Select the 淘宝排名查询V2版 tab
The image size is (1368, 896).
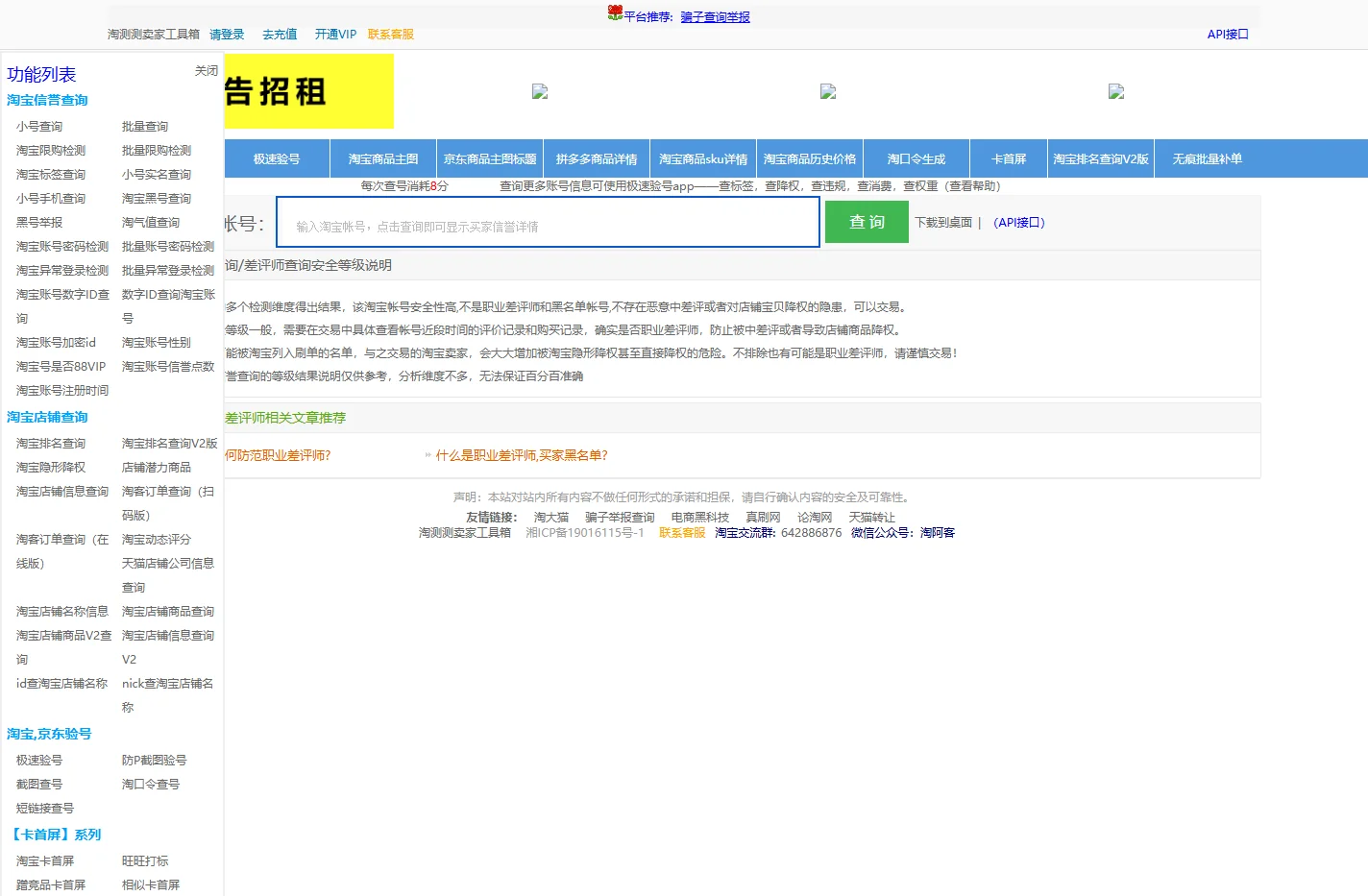pyautogui.click(x=1101, y=159)
